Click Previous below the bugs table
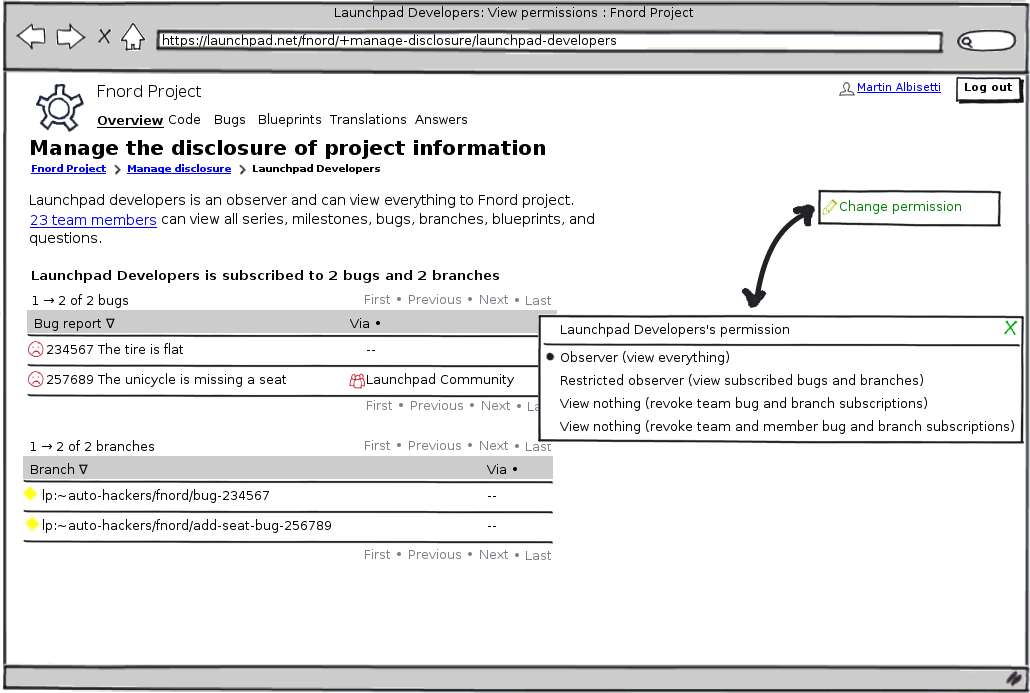The image size is (1030, 693). [x=436, y=406]
